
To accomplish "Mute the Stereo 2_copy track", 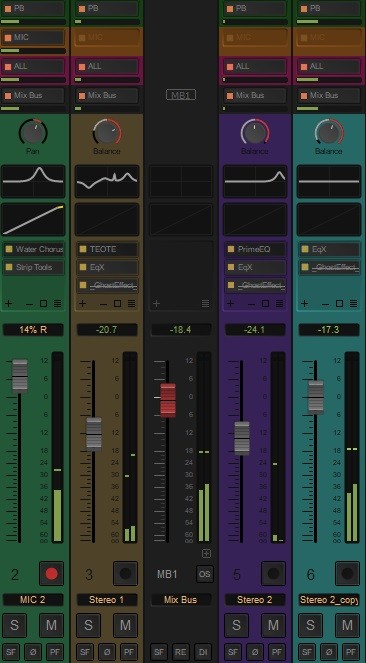I will (347, 625).
